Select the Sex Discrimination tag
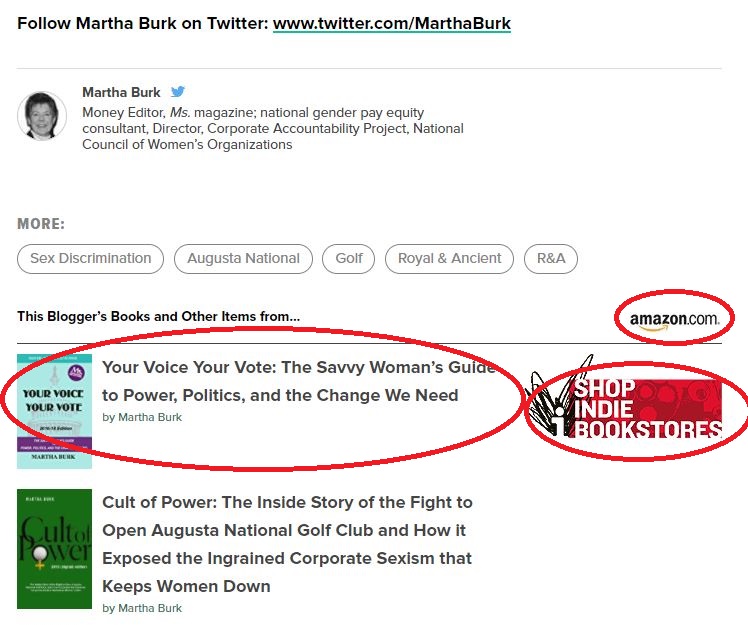Screen dimensions: 748x625 coord(91,258)
